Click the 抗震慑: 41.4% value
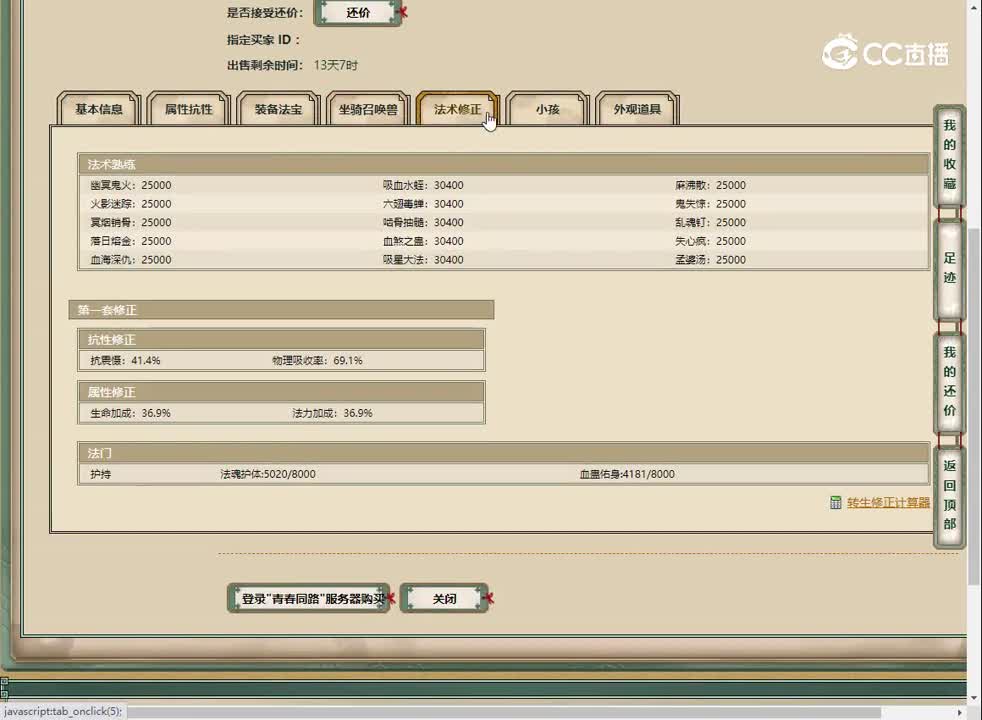This screenshot has height=720, width=982. [125, 361]
